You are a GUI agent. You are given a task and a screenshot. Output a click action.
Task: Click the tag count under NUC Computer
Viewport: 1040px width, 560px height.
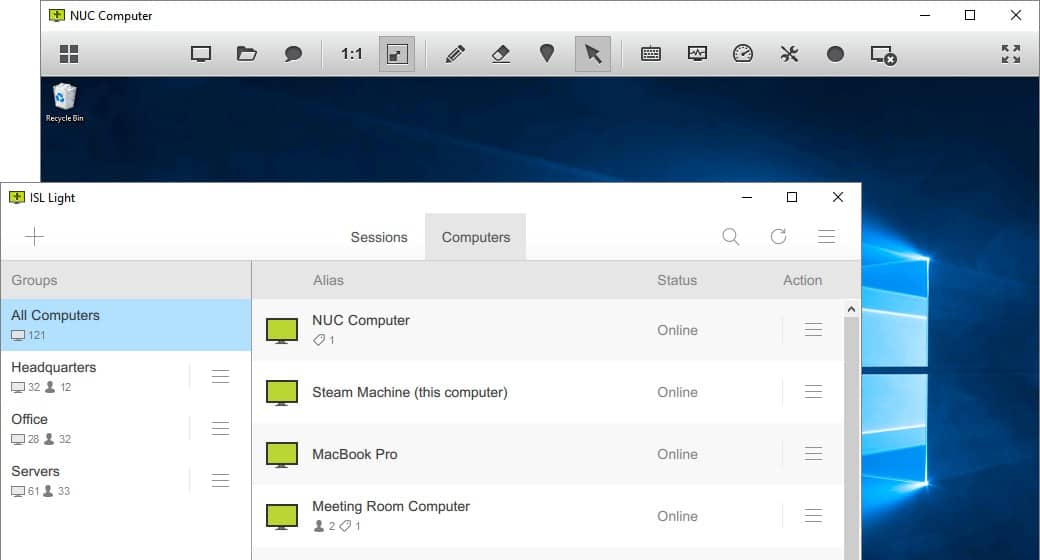[324, 340]
